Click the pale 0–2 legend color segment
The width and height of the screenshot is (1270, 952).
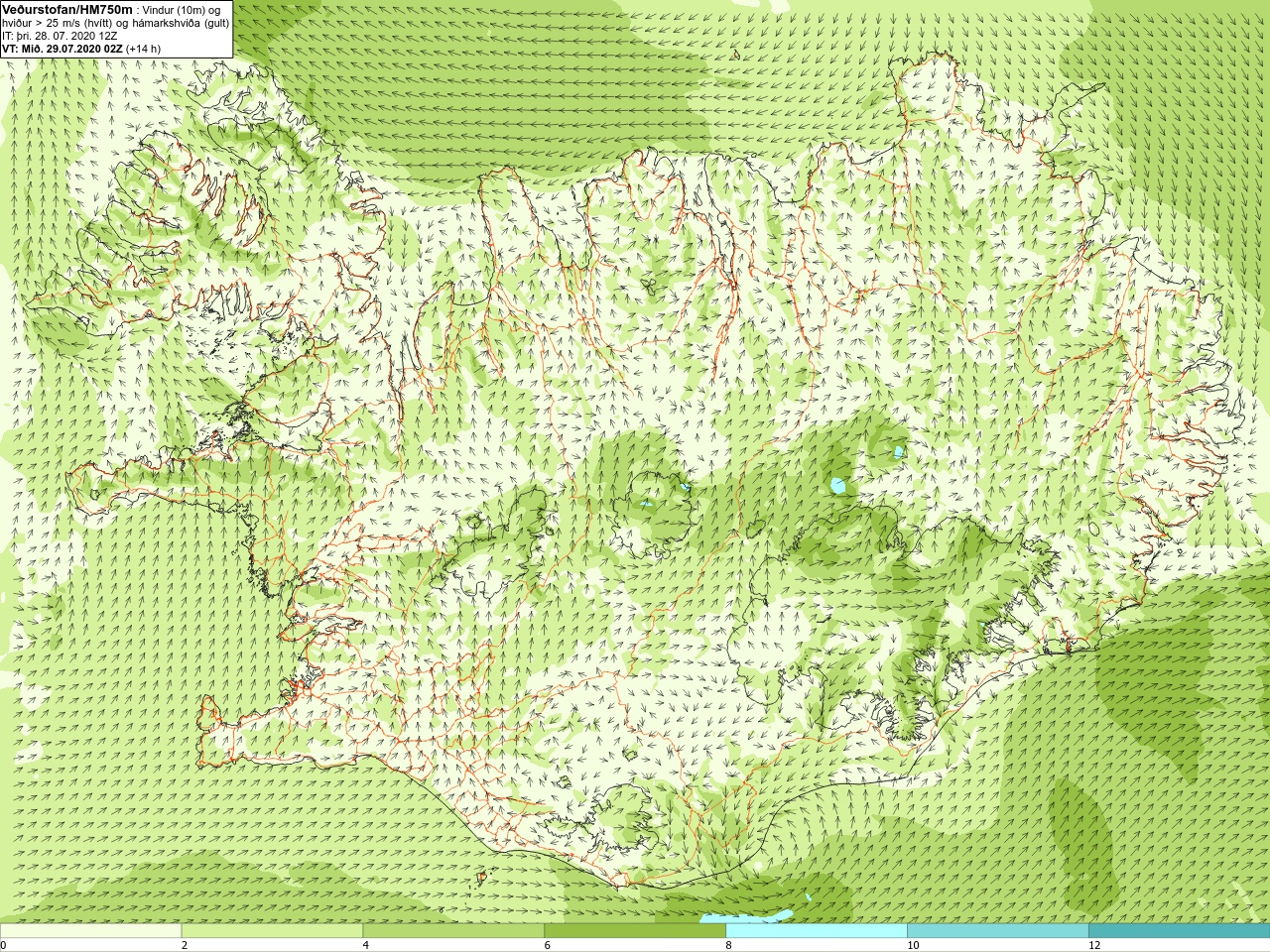pos(91,931)
